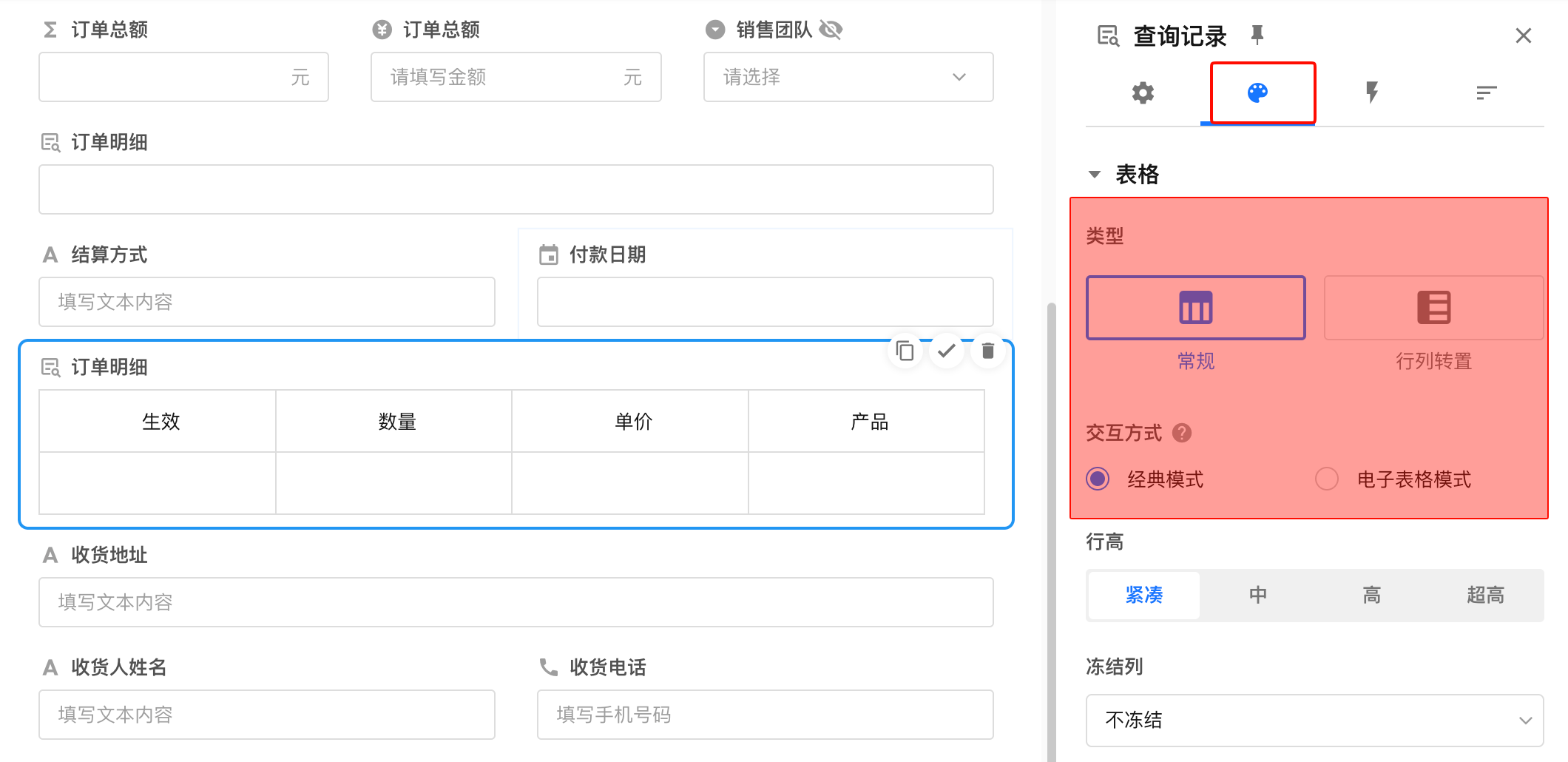Open the gear settings tab
The image size is (1568, 762).
point(1143,93)
